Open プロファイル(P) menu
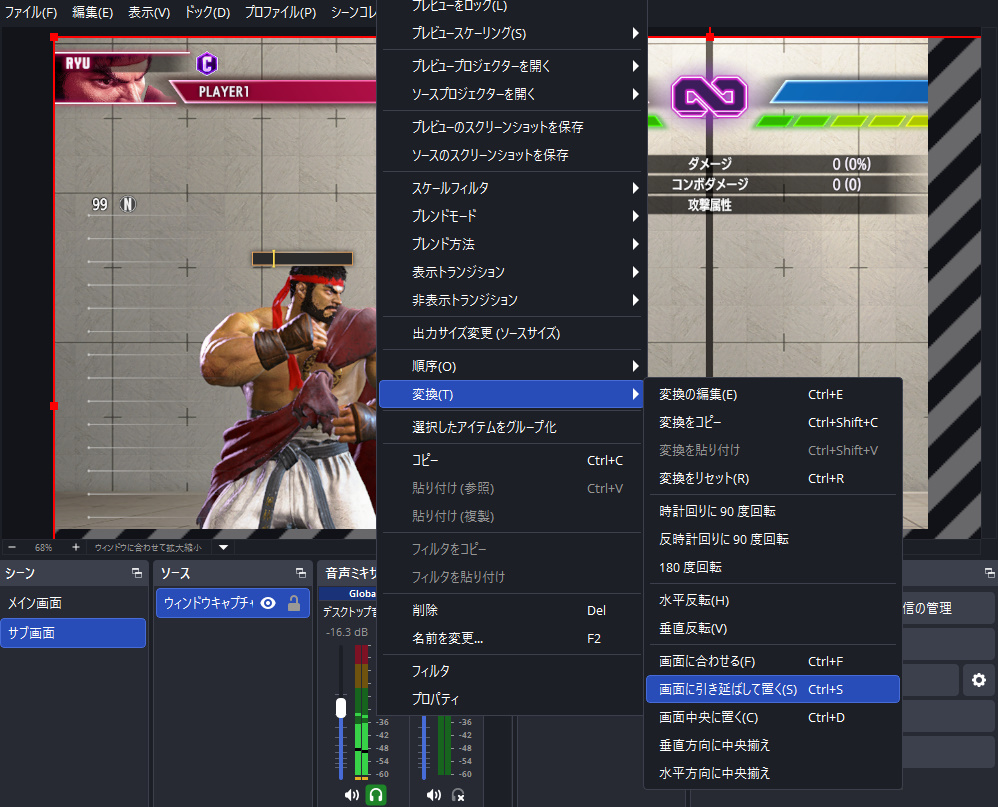The width and height of the screenshot is (998, 807). click(280, 12)
